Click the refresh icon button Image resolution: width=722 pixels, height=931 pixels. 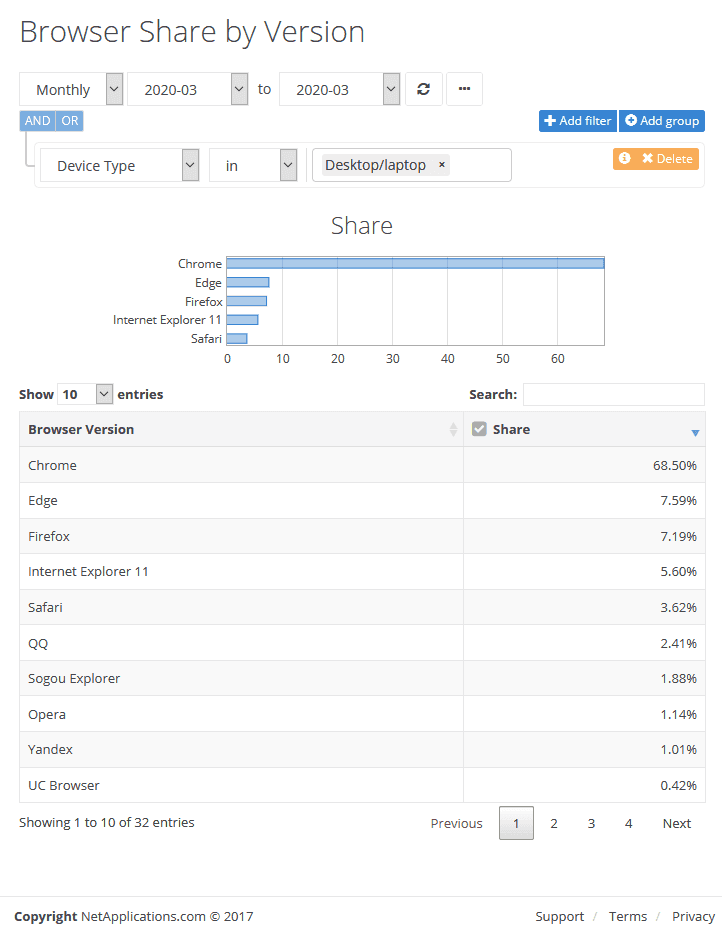point(424,89)
